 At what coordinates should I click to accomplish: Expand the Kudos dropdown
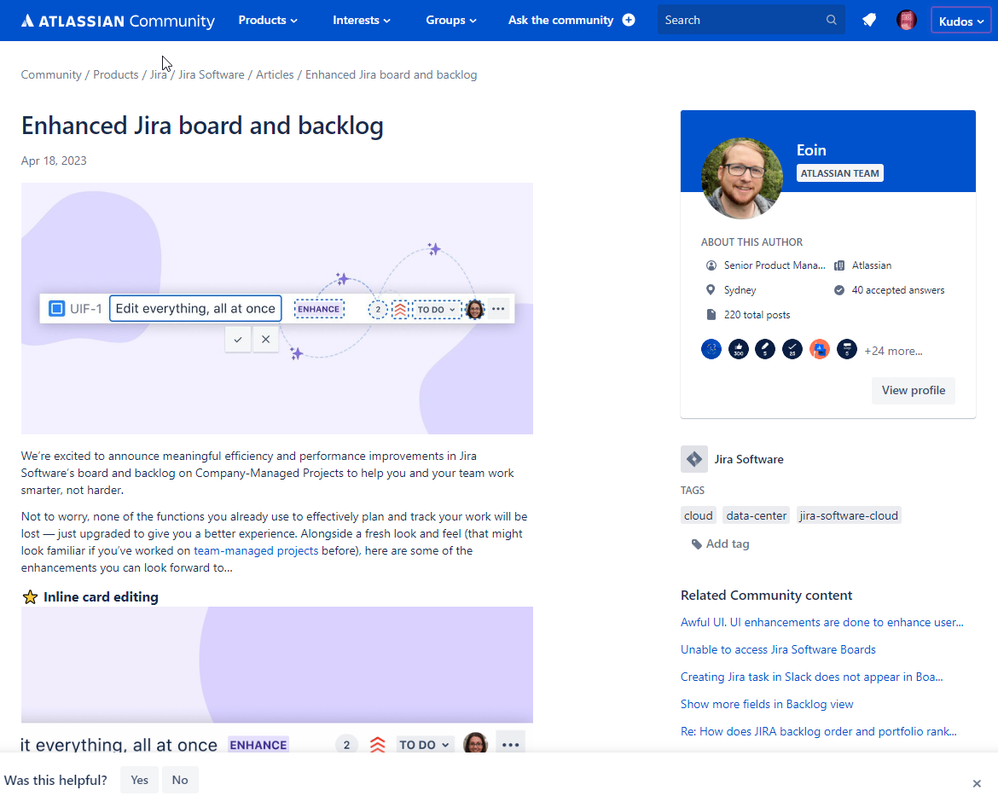coord(960,21)
